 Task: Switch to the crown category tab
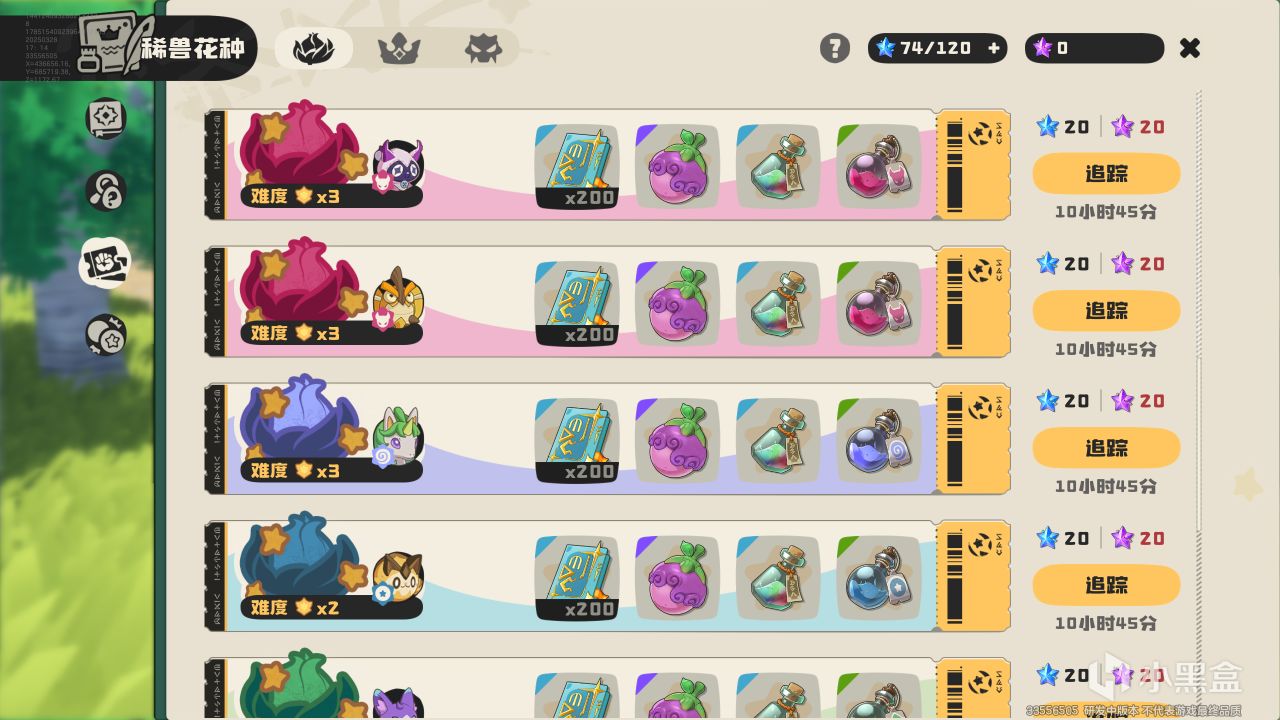pos(399,48)
